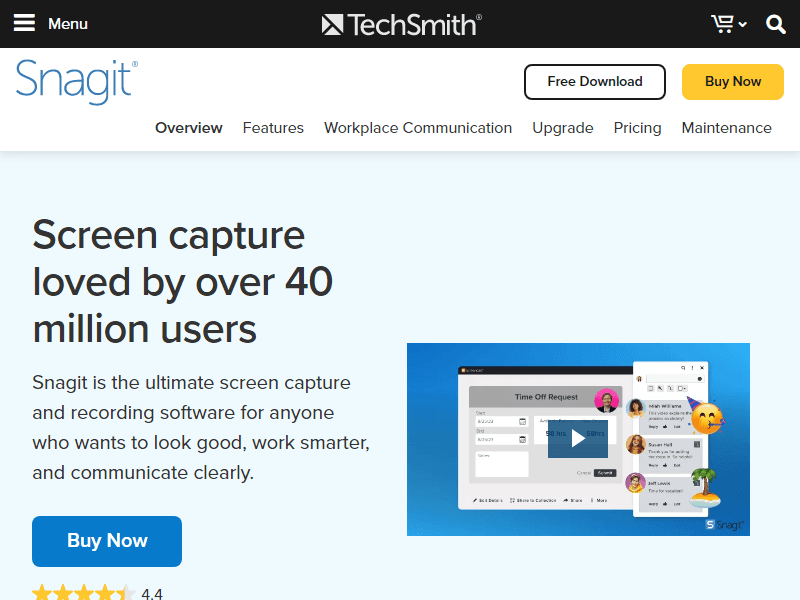Image resolution: width=800 pixels, height=600 pixels.
Task: Click the Snagit watermark in the video
Action: [726, 523]
